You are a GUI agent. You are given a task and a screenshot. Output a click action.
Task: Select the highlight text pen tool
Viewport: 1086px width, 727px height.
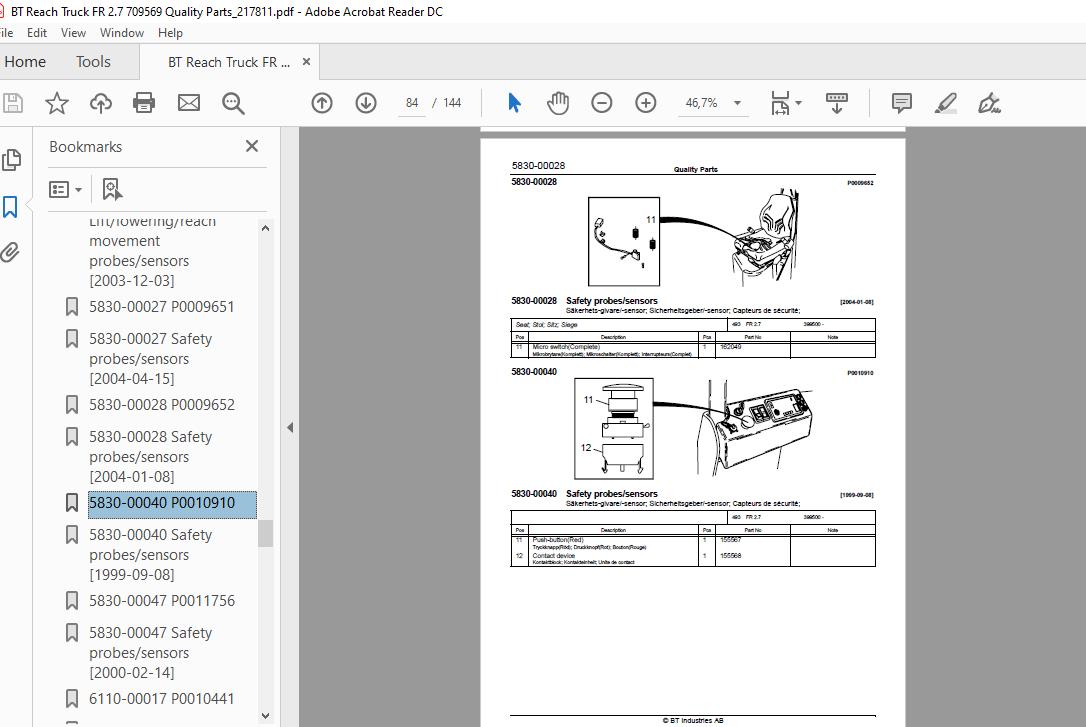945,103
